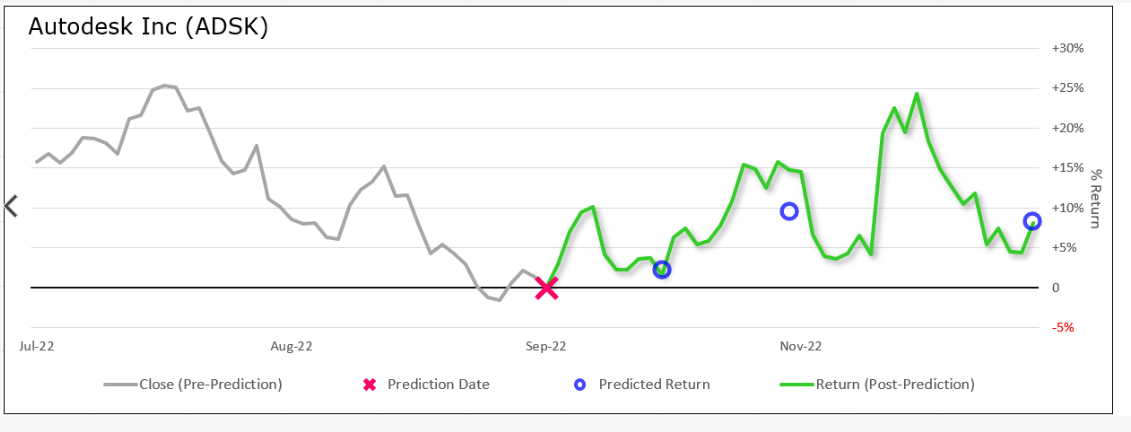Click the pink X icon in legend
Viewport: 1131px width, 432px height.
[x=369, y=384]
